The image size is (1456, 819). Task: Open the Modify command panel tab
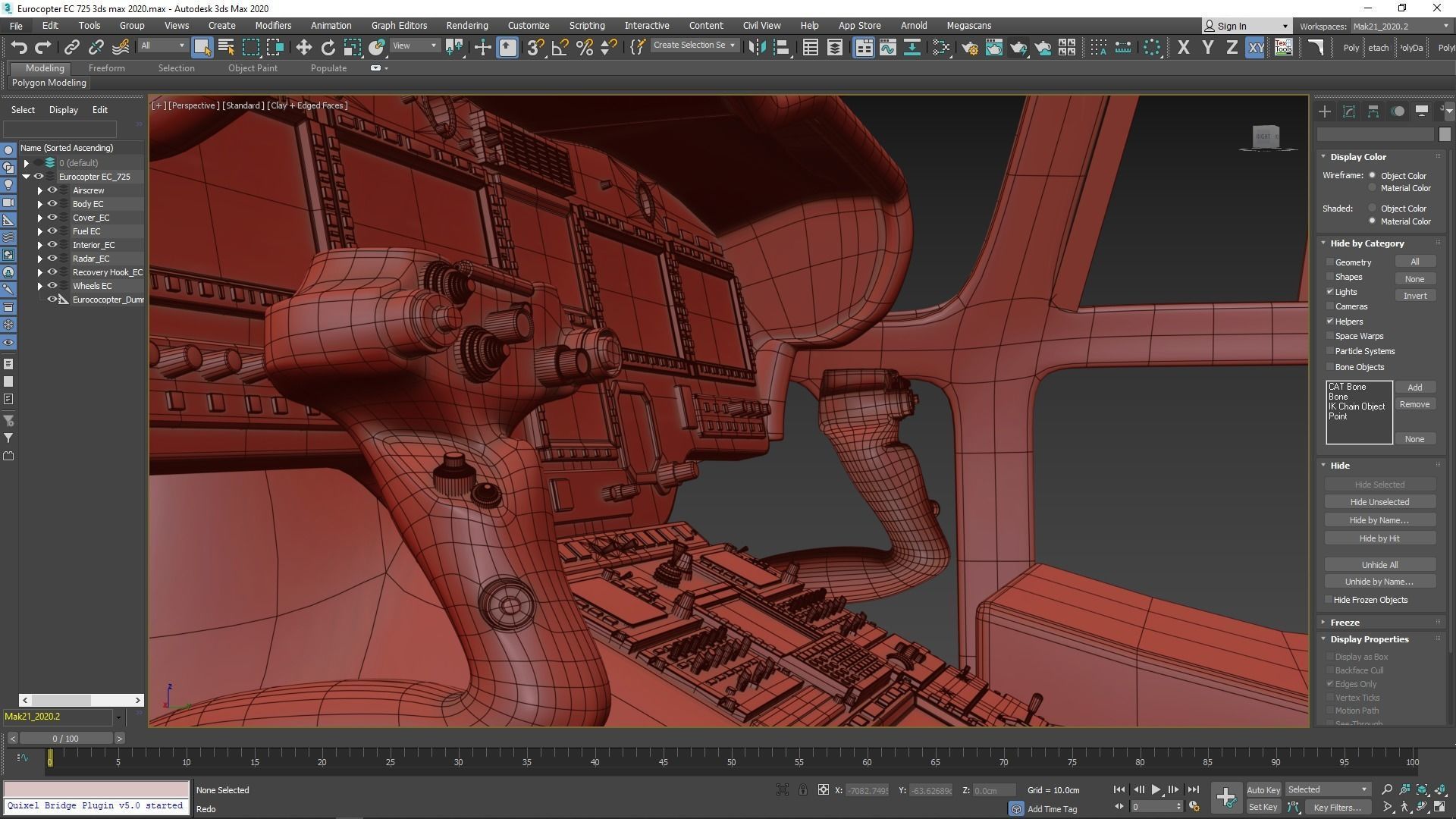(1348, 111)
